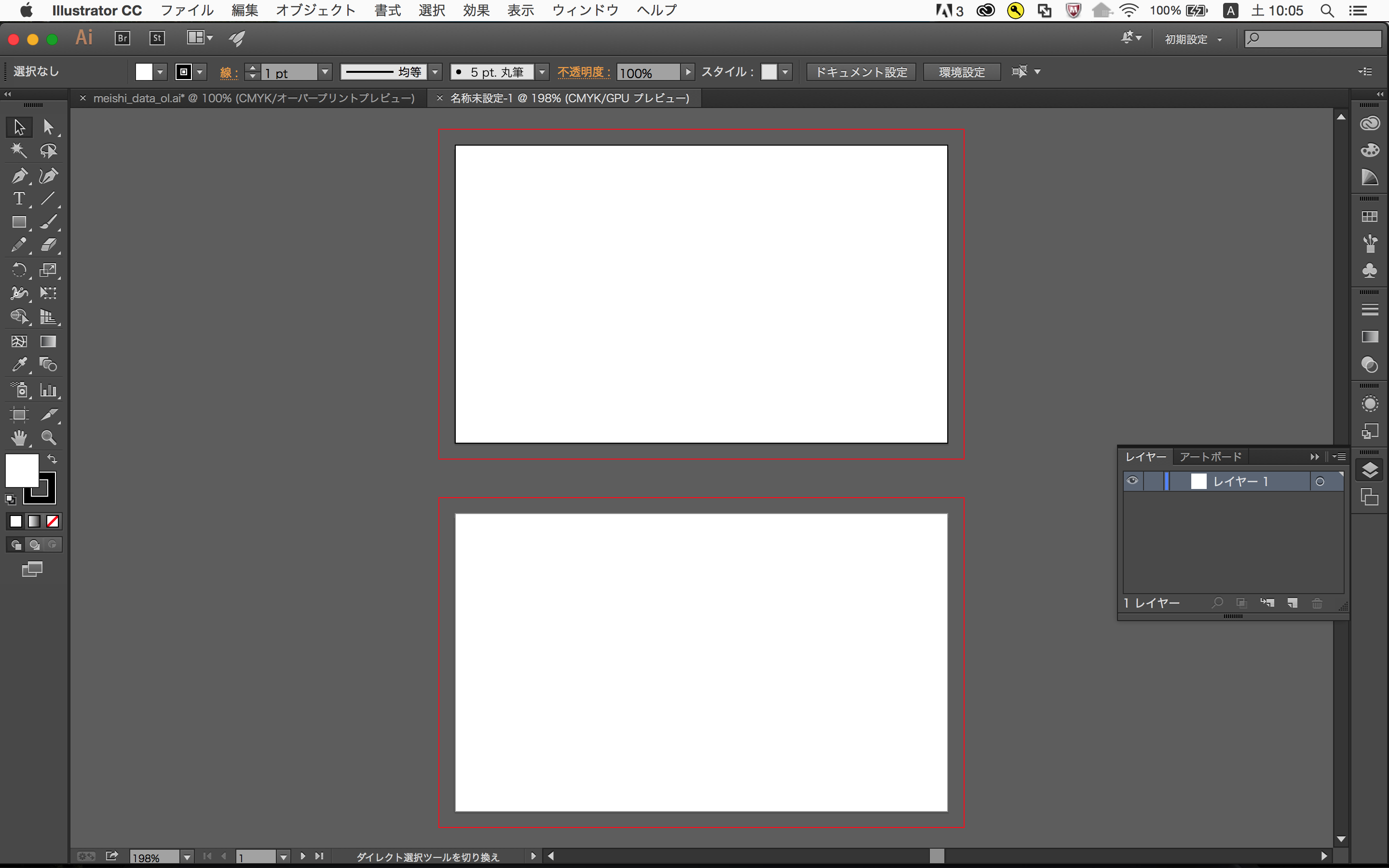1389x868 pixels.
Task: Switch to the アートボード tab
Action: coord(1210,456)
